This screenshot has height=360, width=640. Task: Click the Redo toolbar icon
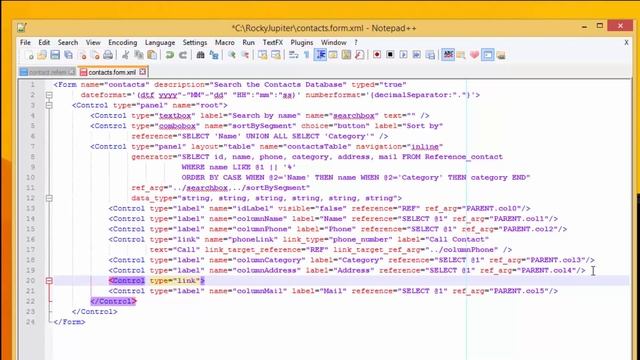183,55
